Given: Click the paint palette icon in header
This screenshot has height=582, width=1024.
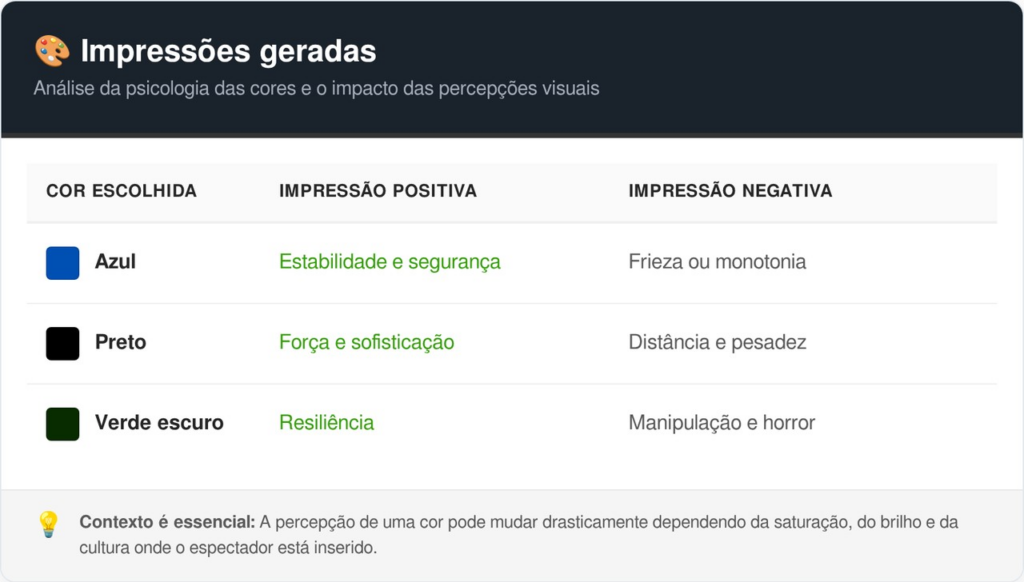Looking at the screenshot, I should (52, 50).
